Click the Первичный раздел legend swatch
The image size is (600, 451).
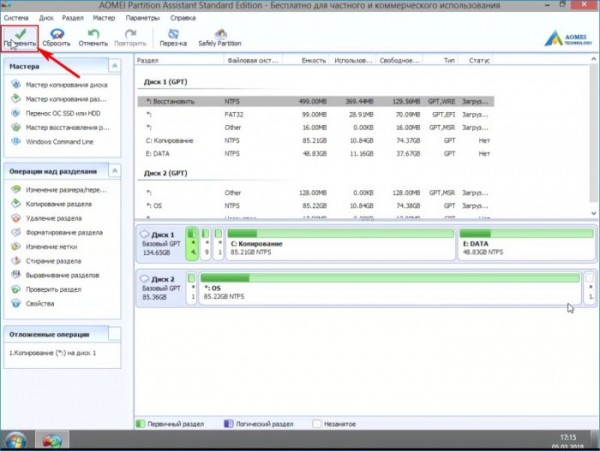140,424
